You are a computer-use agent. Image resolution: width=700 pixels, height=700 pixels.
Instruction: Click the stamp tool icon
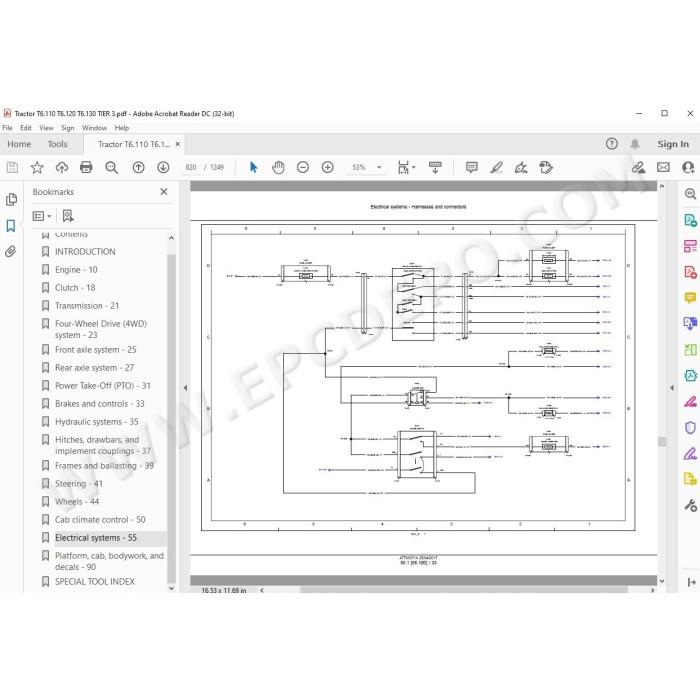point(546,167)
